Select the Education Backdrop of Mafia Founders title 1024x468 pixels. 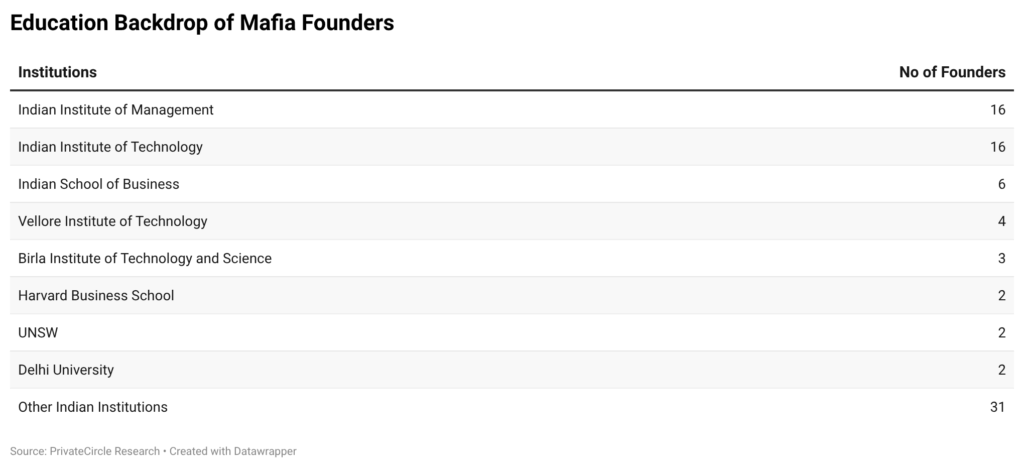click(x=202, y=23)
